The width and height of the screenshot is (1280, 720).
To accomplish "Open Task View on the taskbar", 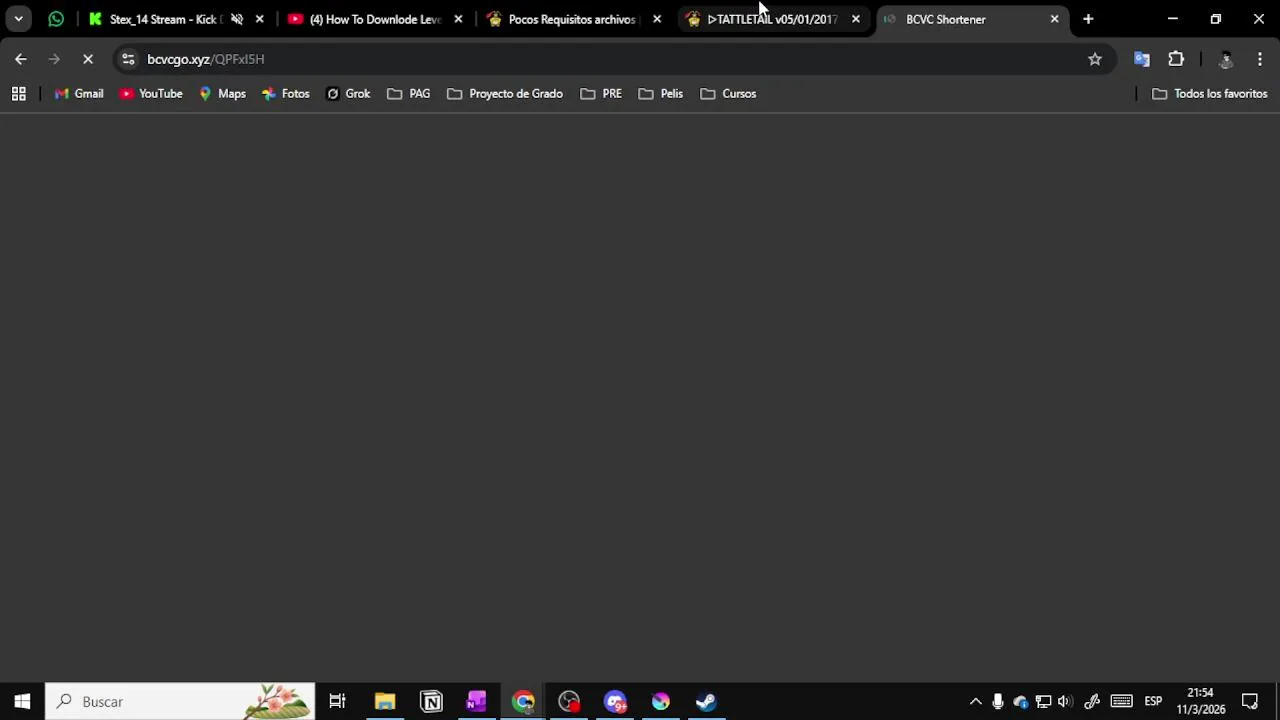I will (337, 701).
